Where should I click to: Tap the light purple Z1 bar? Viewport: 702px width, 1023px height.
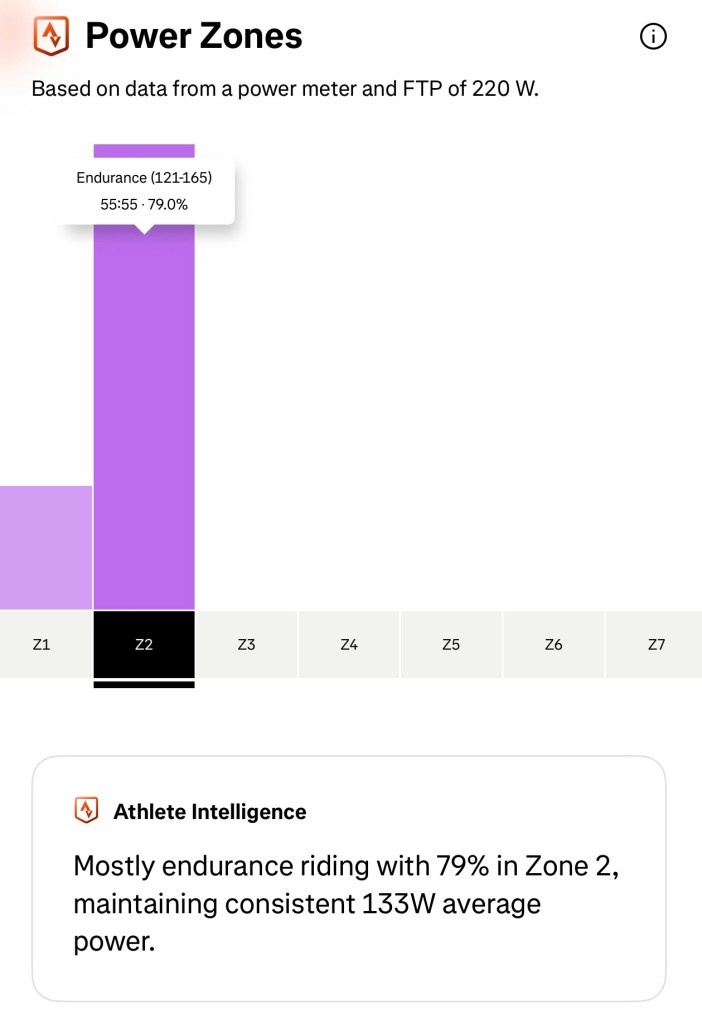point(45,548)
